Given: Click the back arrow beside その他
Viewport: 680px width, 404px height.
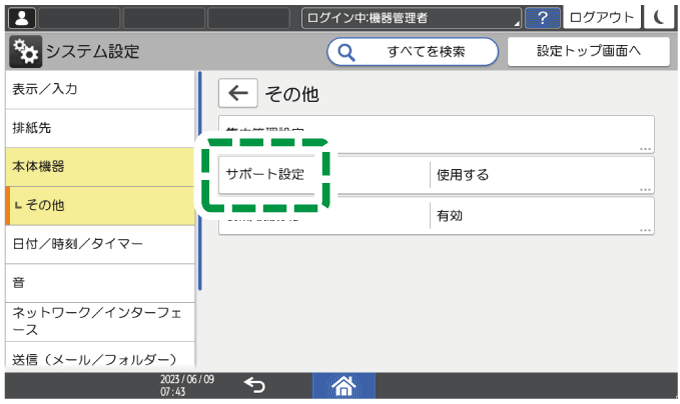Looking at the screenshot, I should point(238,93).
